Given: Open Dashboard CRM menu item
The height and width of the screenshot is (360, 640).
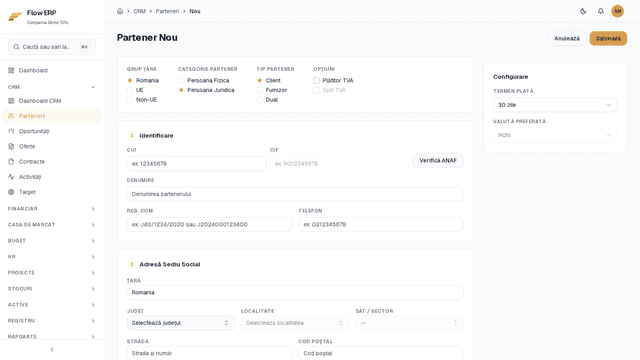Looking at the screenshot, I should click(52, 101).
